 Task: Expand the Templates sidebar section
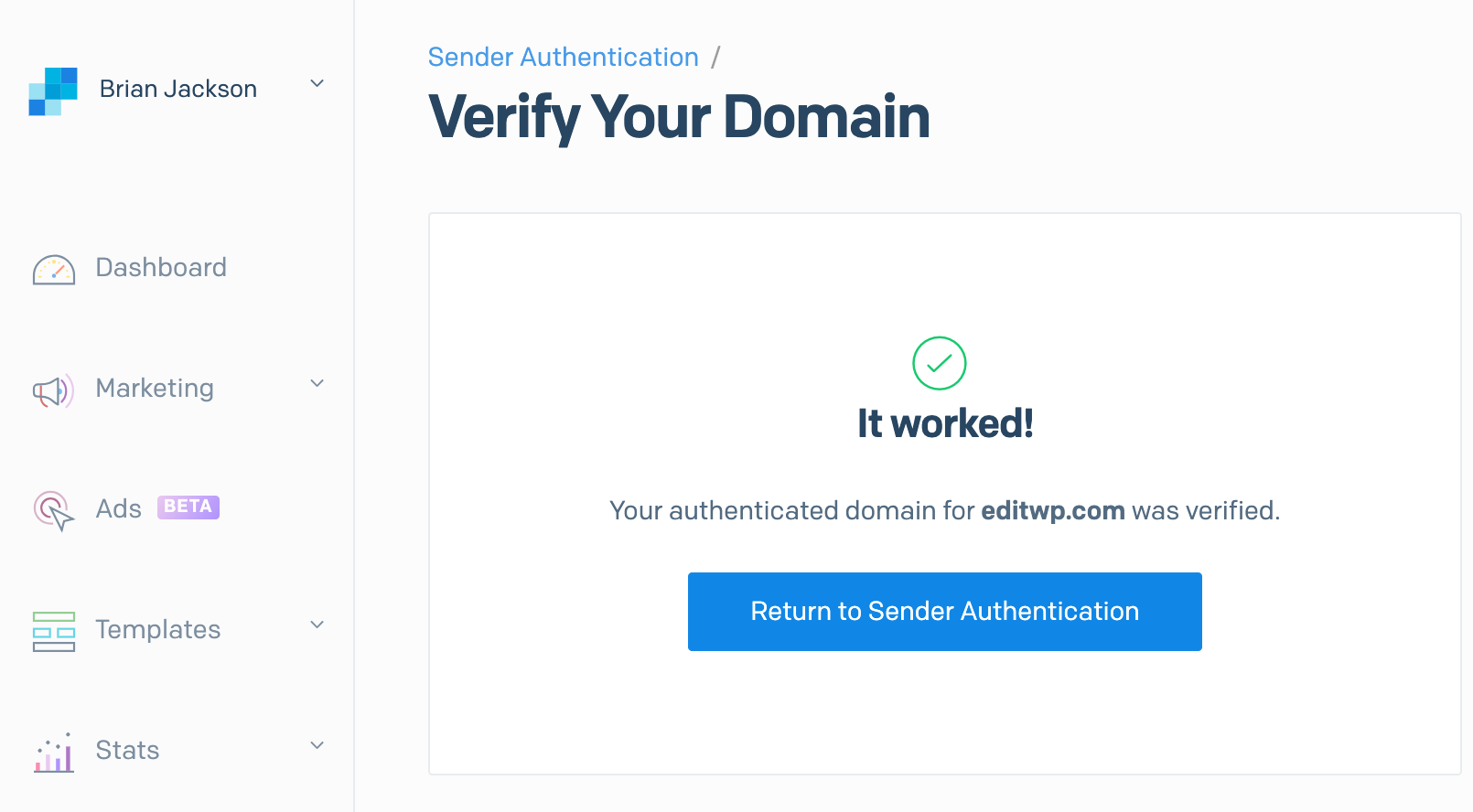tap(317, 625)
